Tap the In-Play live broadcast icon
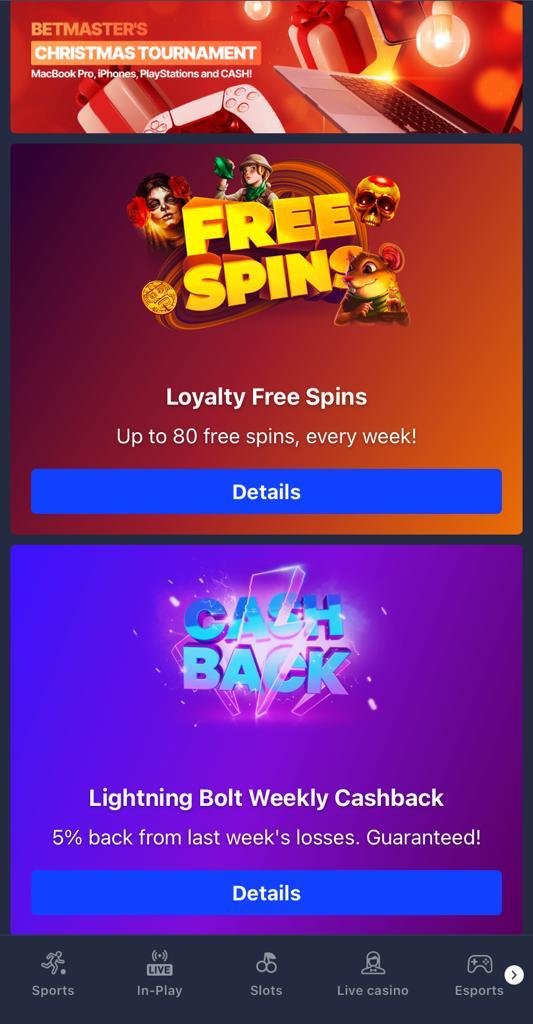The image size is (533, 1024). 159,963
